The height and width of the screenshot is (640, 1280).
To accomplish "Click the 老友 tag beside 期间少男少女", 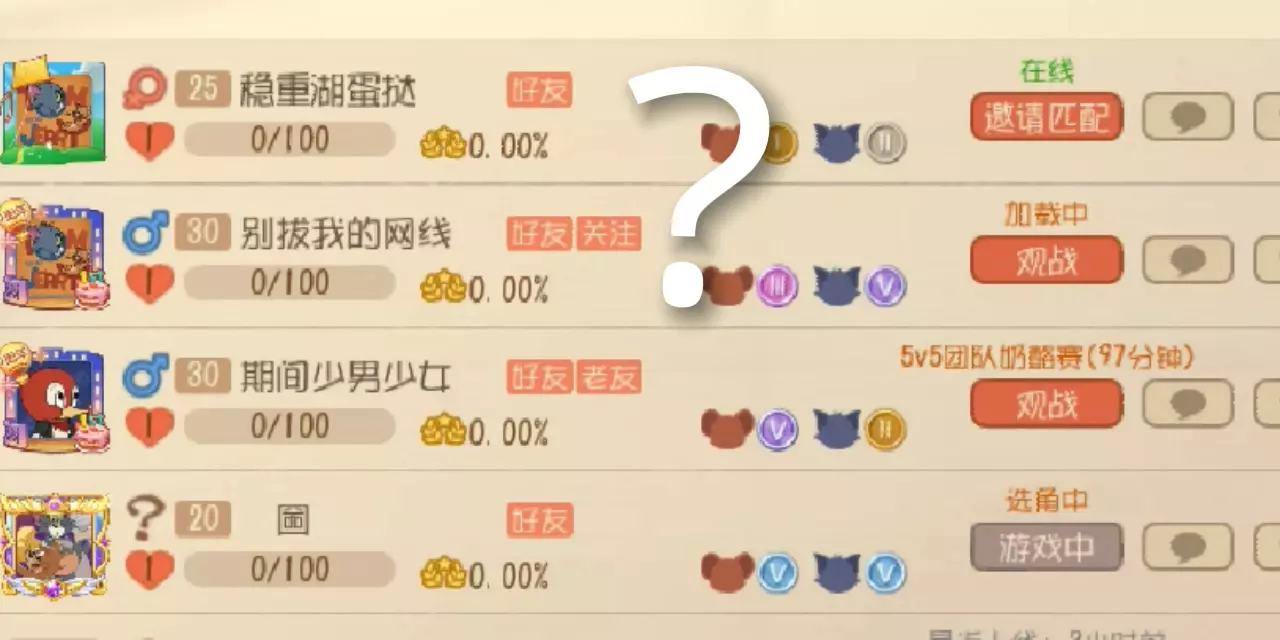I will coord(608,377).
